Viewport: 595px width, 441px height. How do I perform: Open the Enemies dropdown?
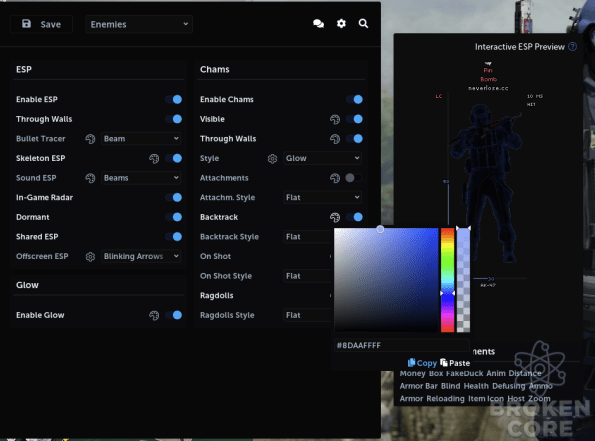[139, 24]
